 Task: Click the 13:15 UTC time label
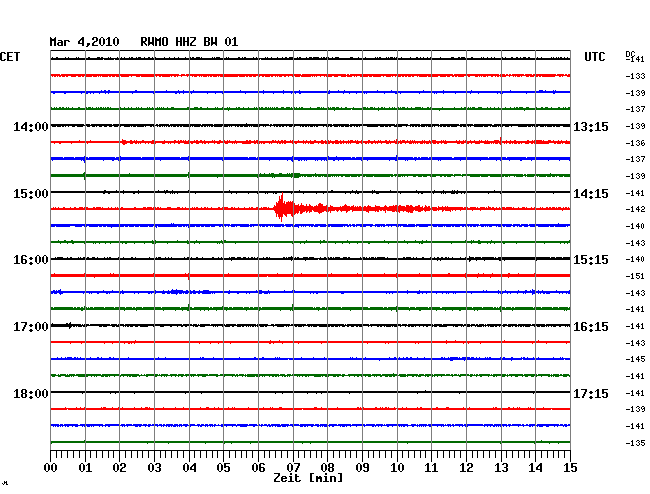point(591,127)
